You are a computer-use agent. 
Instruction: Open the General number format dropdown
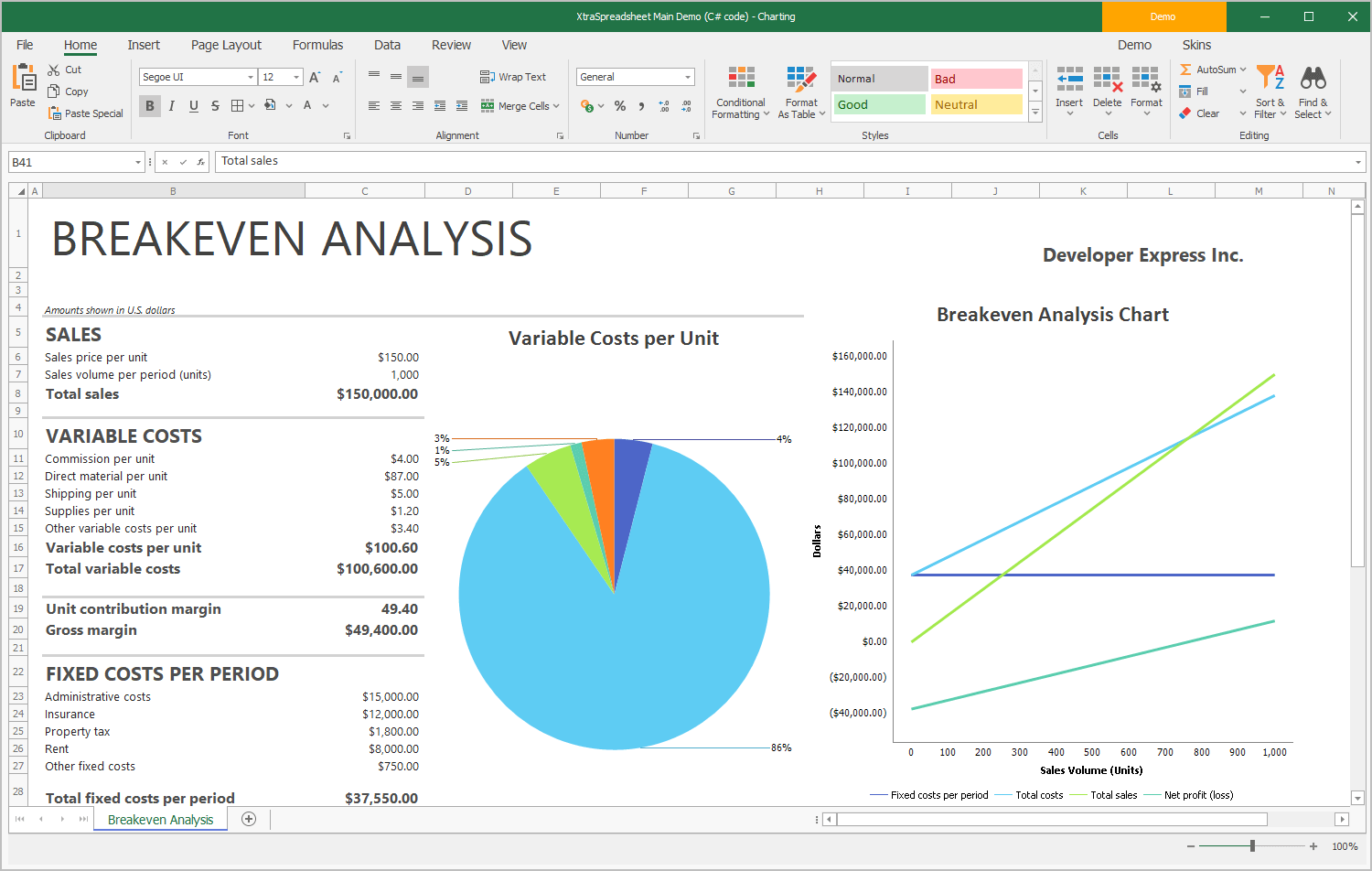(691, 76)
